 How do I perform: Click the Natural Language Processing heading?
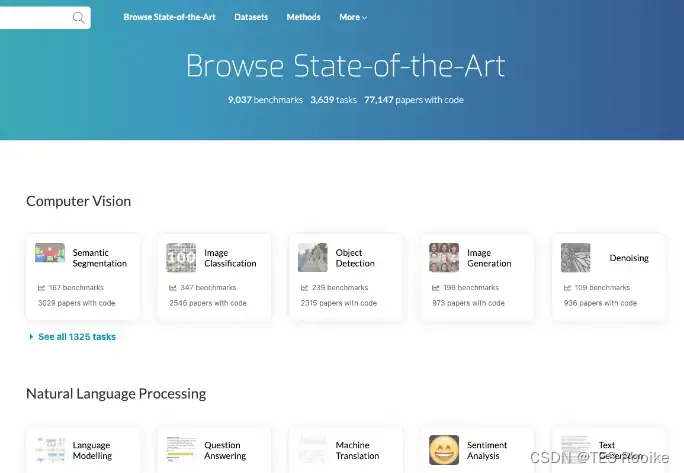tap(116, 394)
